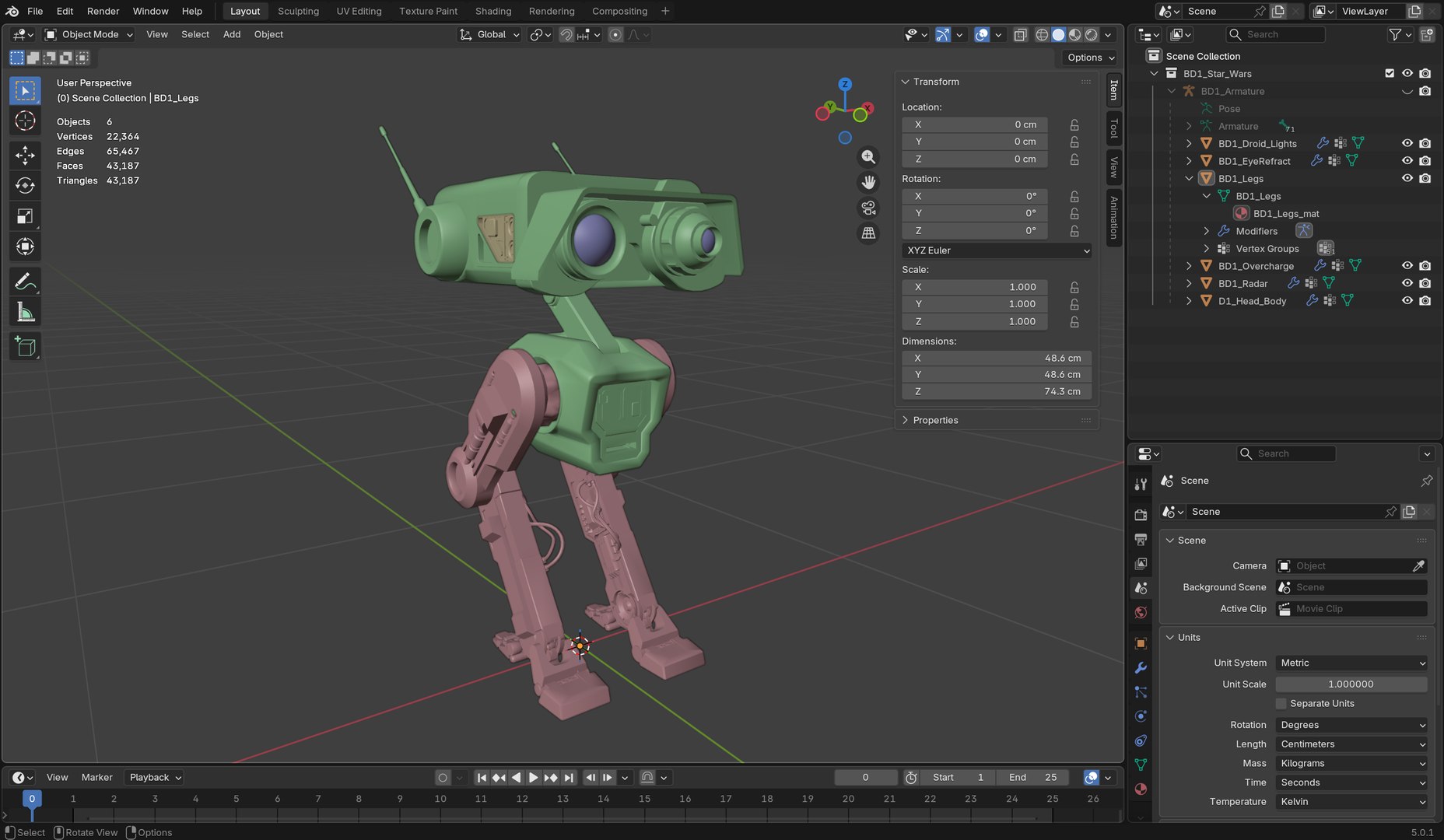The height and width of the screenshot is (840, 1444).
Task: Open the timeline Playback popover
Action: (x=155, y=777)
